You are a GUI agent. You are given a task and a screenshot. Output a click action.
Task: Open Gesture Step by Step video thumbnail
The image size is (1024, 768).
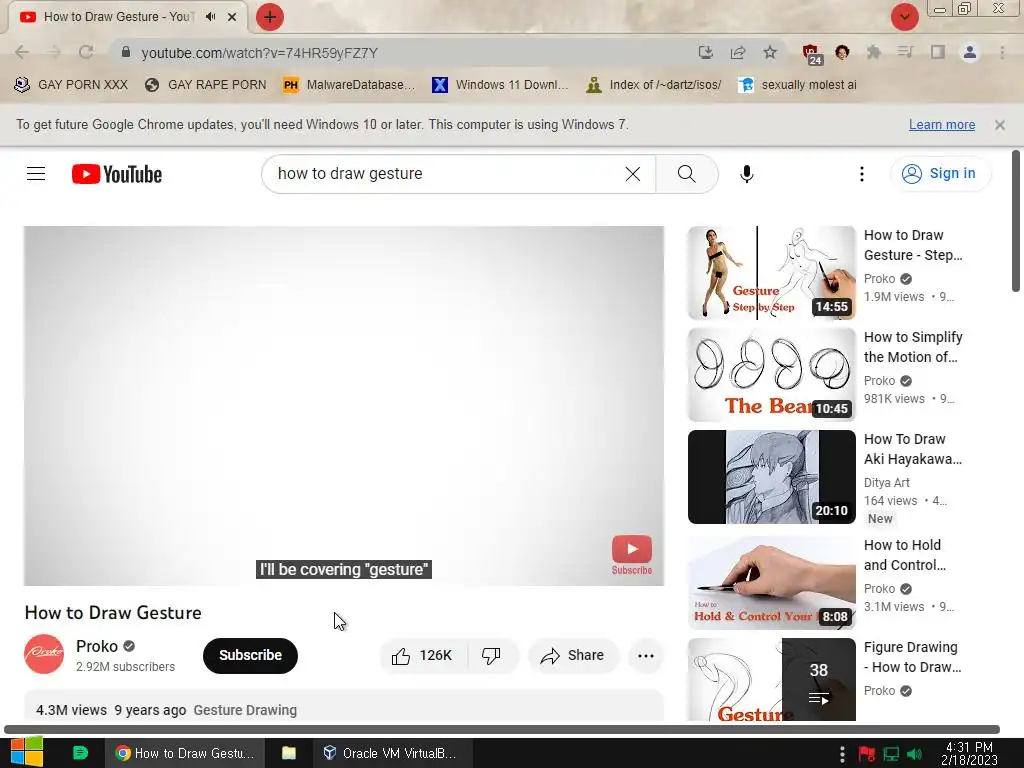(x=771, y=273)
